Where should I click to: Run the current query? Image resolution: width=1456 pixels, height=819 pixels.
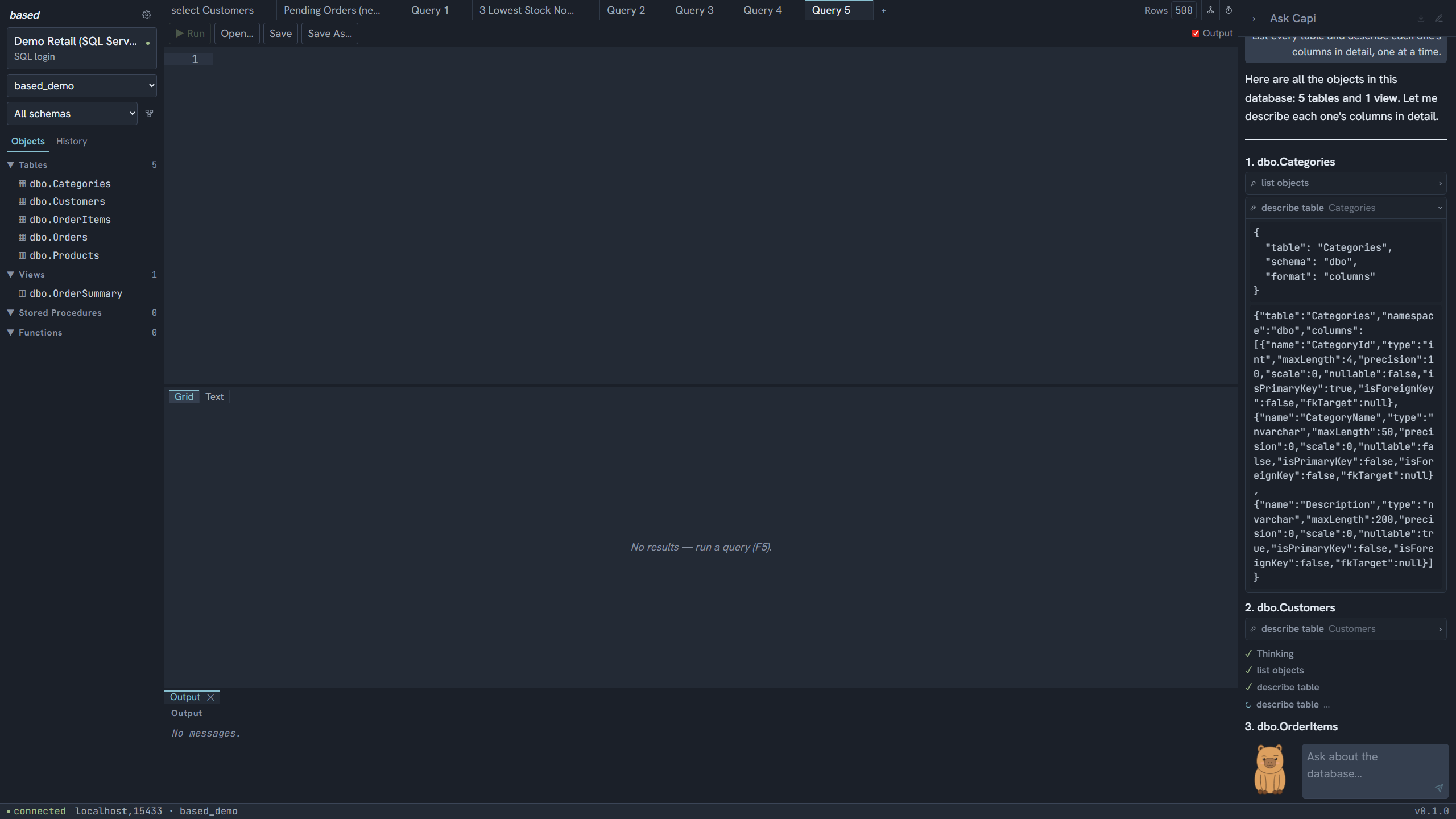coord(190,34)
